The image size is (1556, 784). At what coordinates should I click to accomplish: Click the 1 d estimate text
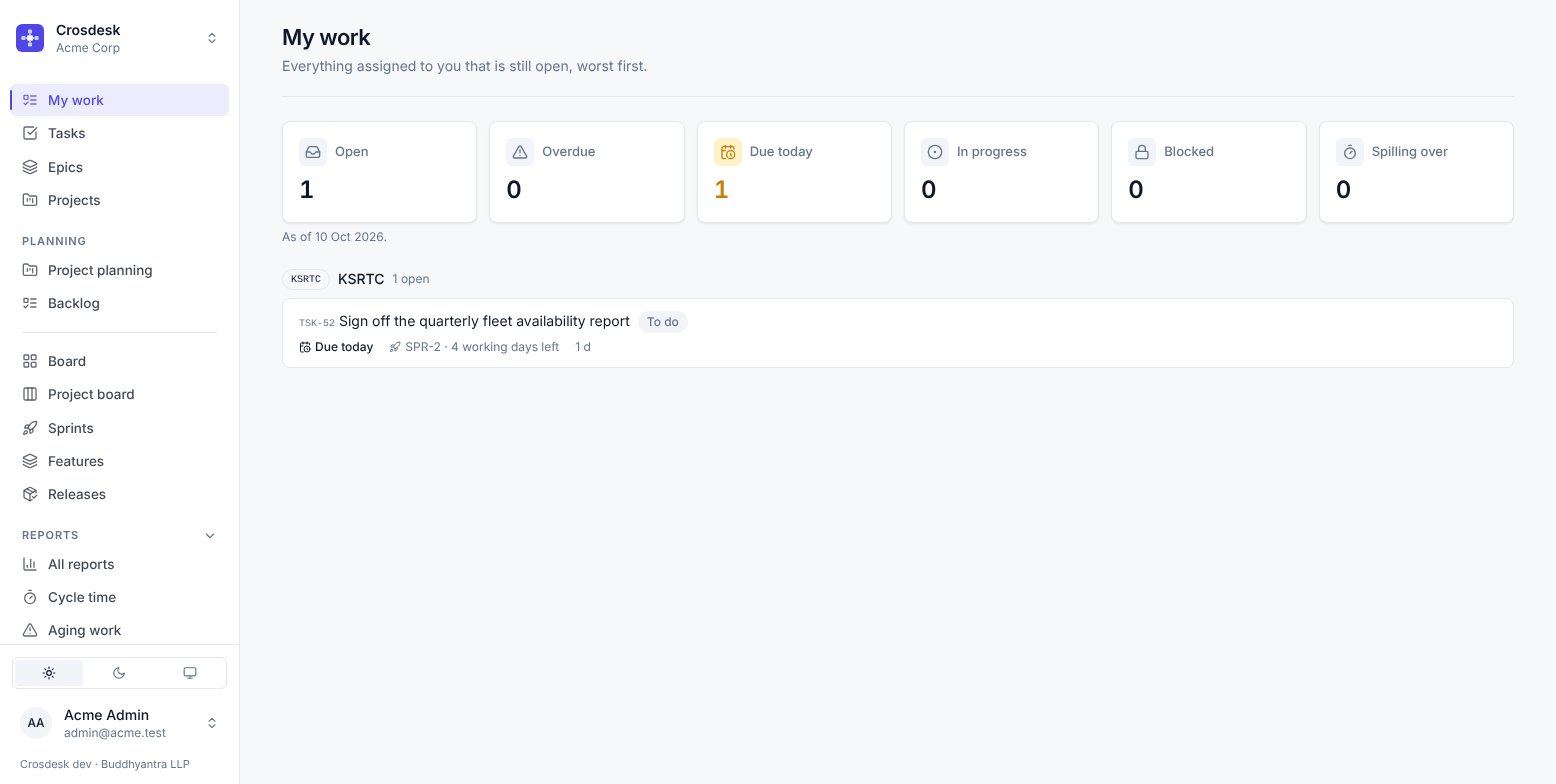coord(583,347)
